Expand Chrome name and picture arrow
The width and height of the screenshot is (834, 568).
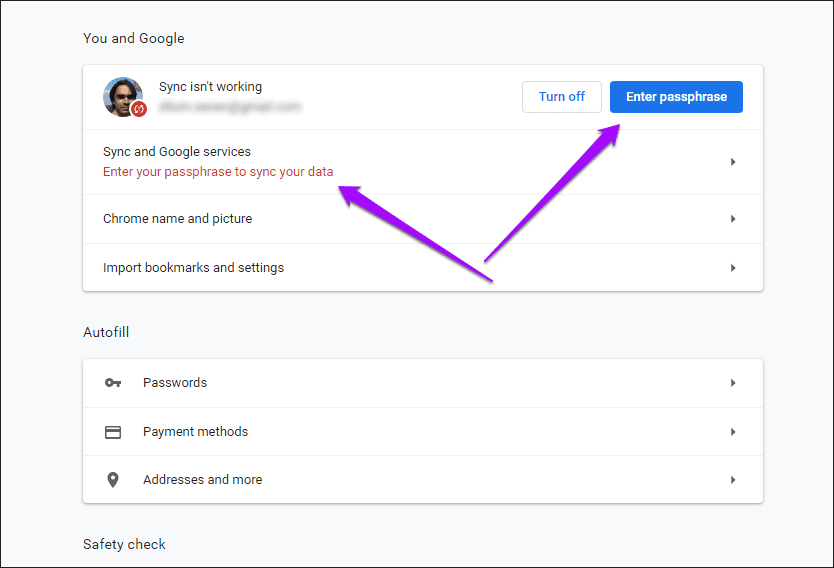[x=733, y=219]
